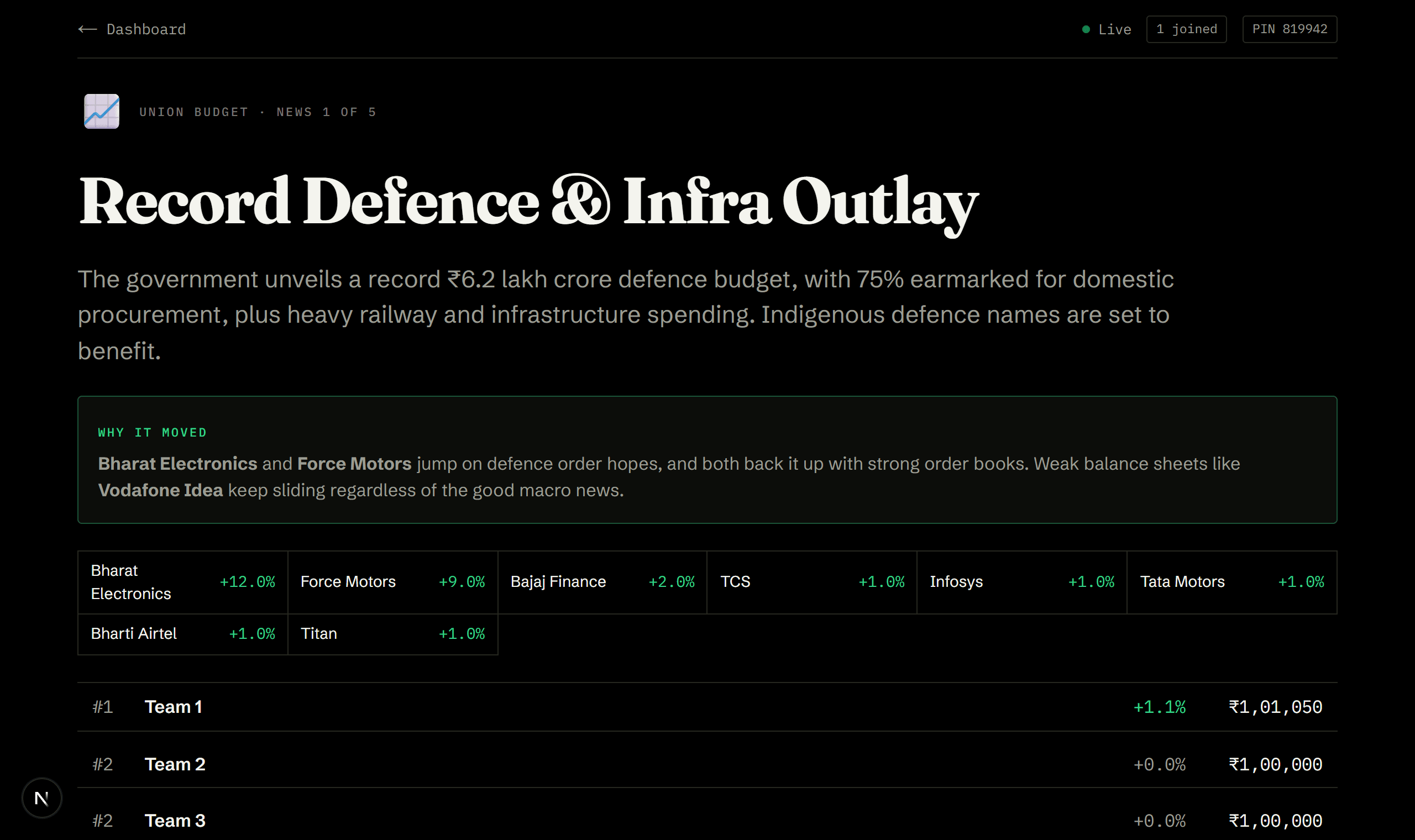
Task: Click the PIN 819942 badge
Action: (x=1290, y=29)
